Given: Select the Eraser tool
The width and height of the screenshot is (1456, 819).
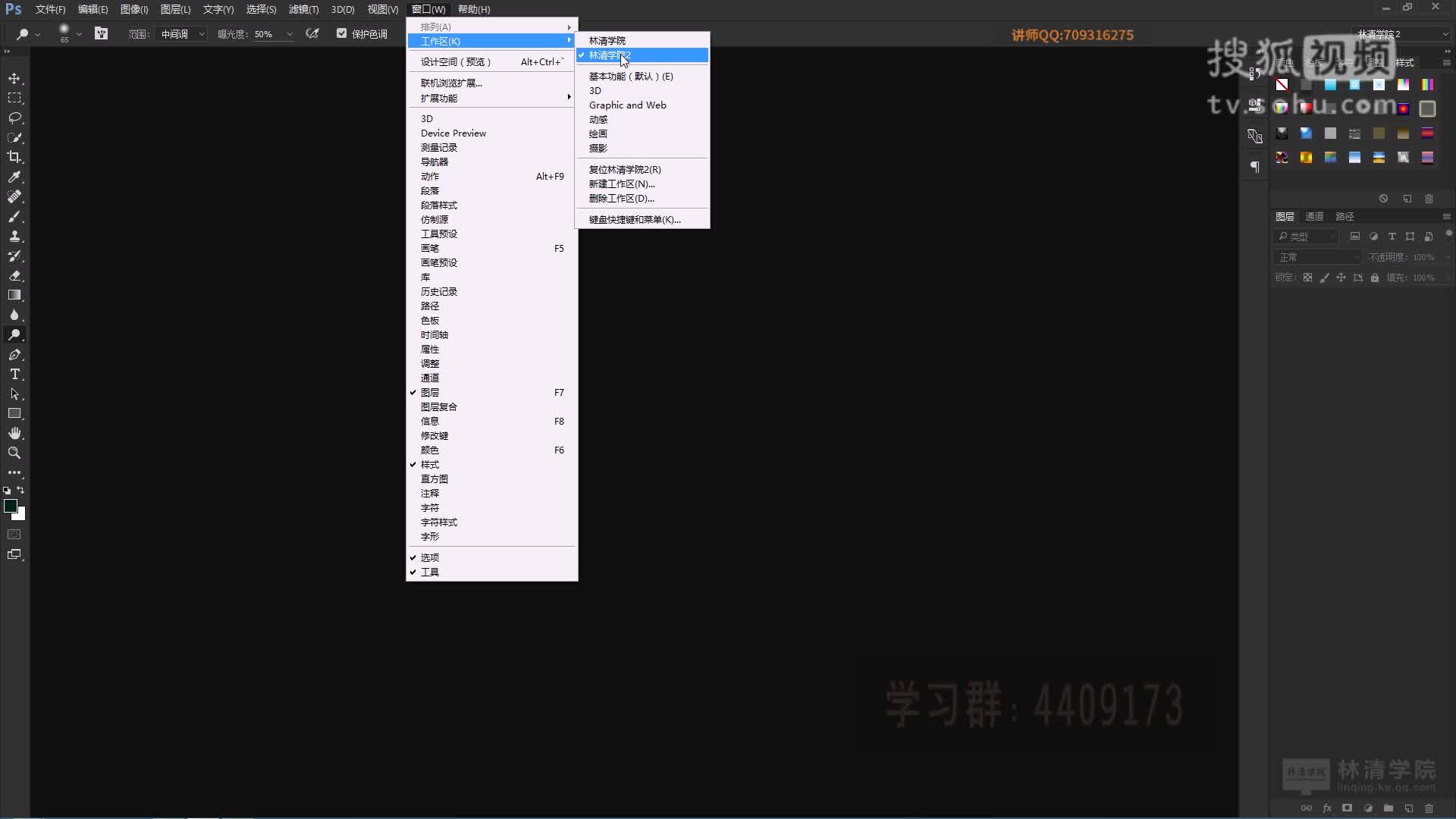Looking at the screenshot, I should pyautogui.click(x=14, y=275).
